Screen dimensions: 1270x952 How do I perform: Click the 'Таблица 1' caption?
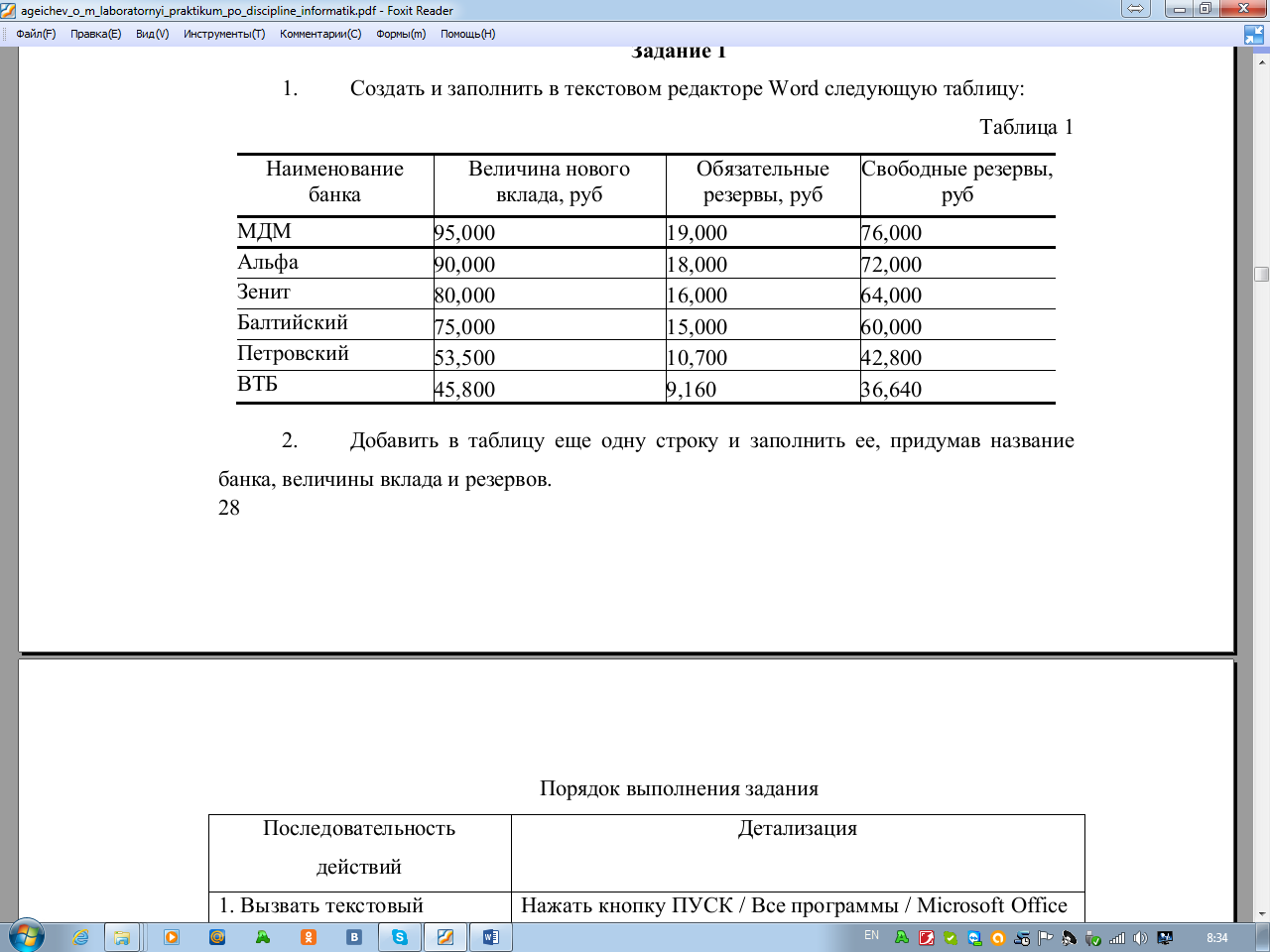[x=1026, y=127]
